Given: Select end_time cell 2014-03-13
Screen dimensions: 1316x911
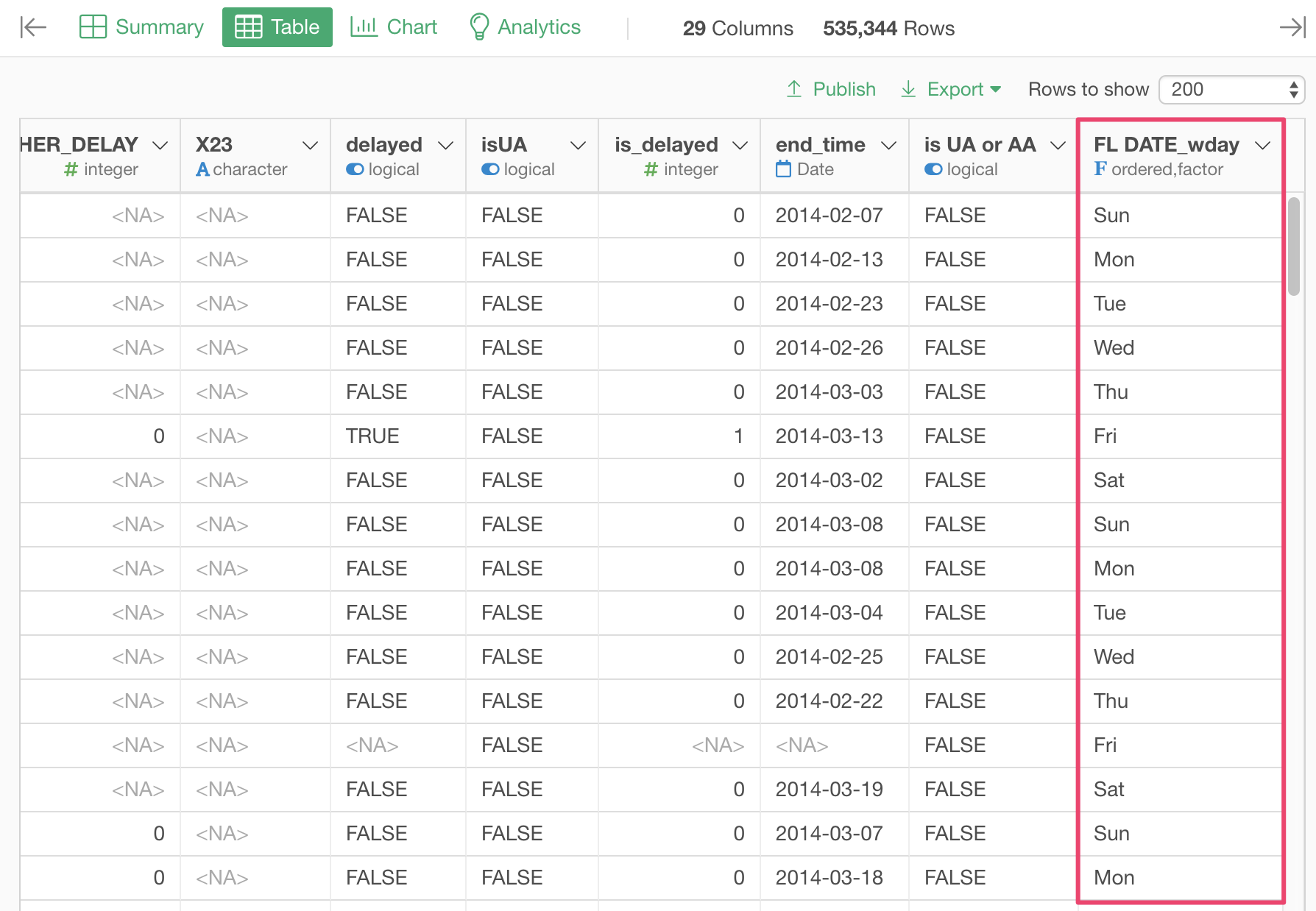Looking at the screenshot, I should [835, 436].
